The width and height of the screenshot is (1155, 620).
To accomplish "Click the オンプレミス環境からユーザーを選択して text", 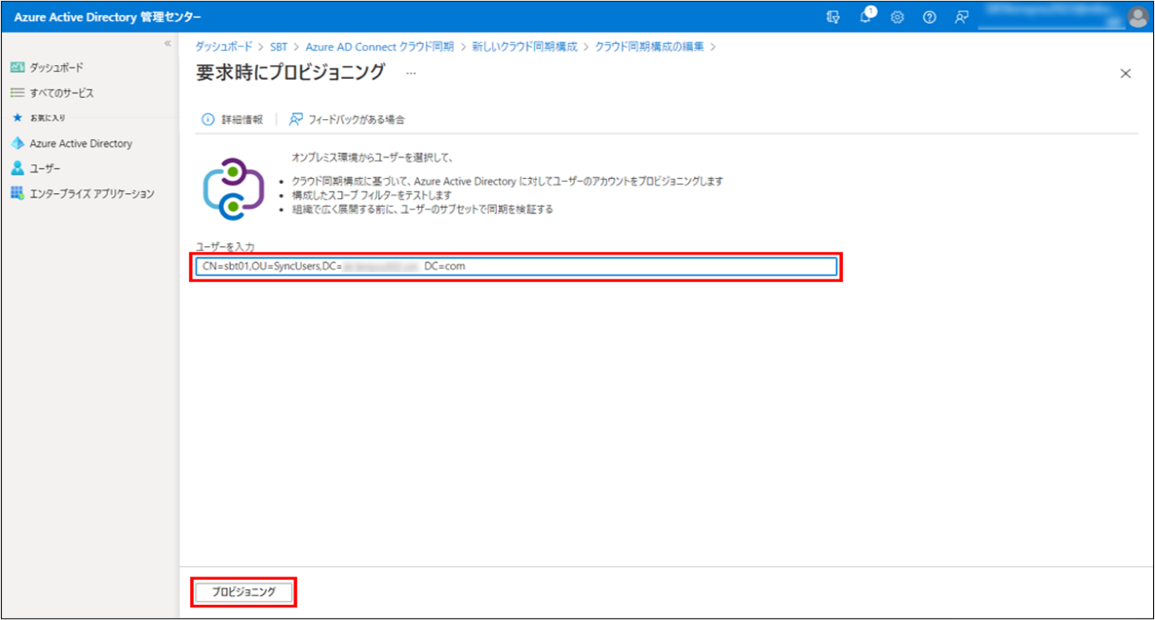I will point(372,158).
